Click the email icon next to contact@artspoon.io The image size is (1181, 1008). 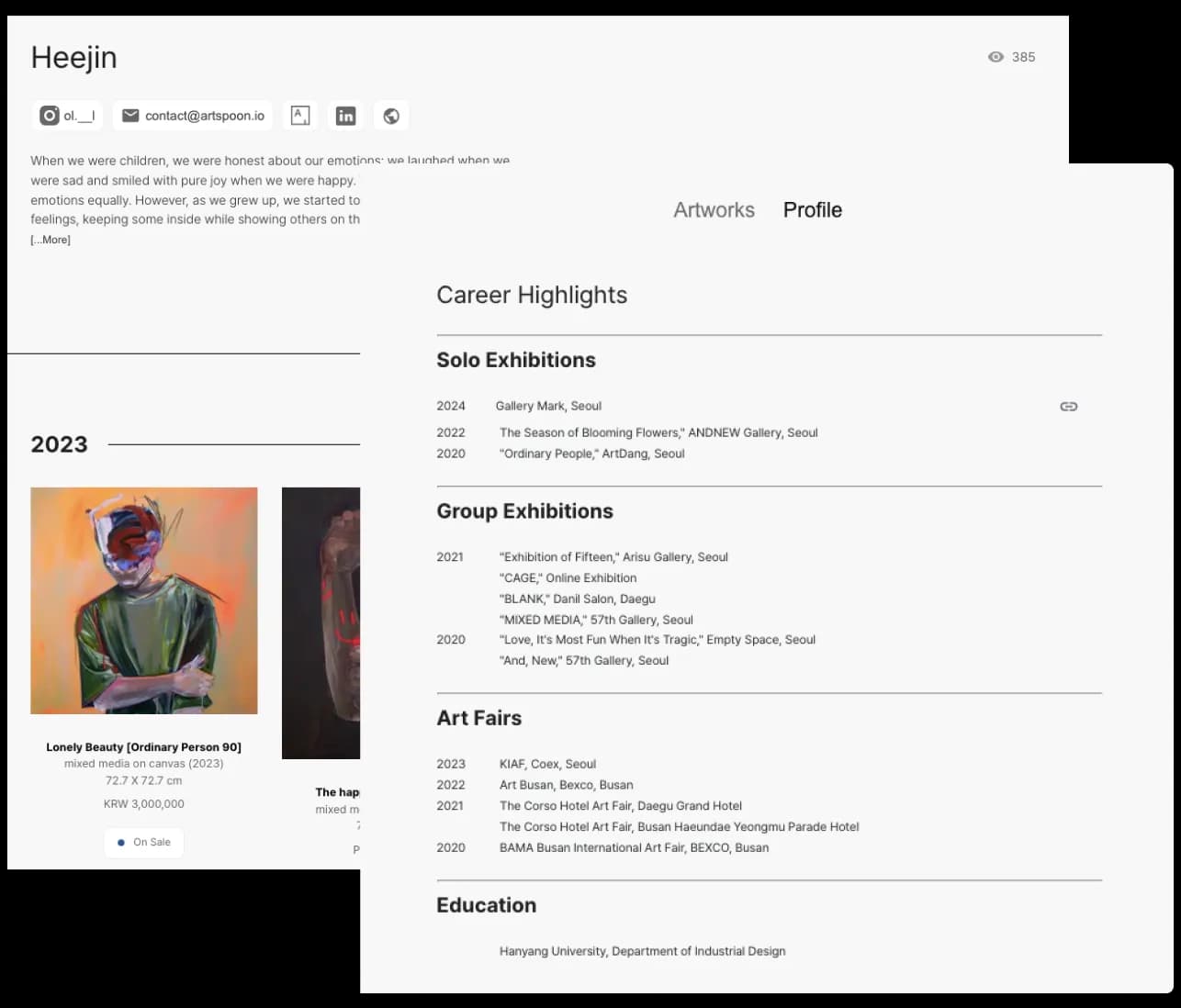click(130, 116)
